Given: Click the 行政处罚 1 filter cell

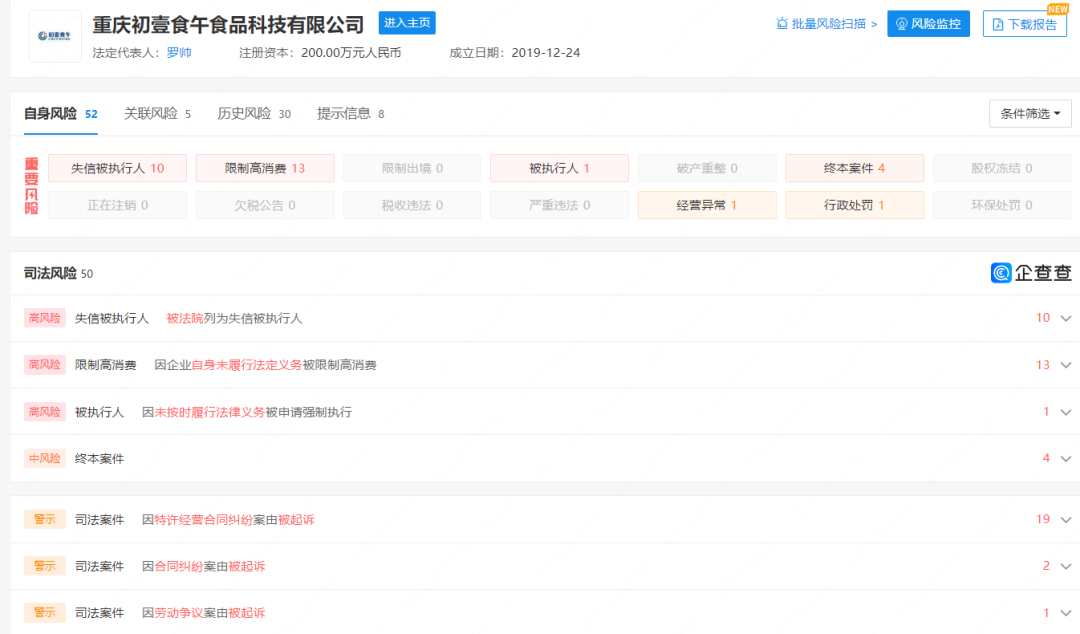Looking at the screenshot, I should pyautogui.click(x=854, y=204).
